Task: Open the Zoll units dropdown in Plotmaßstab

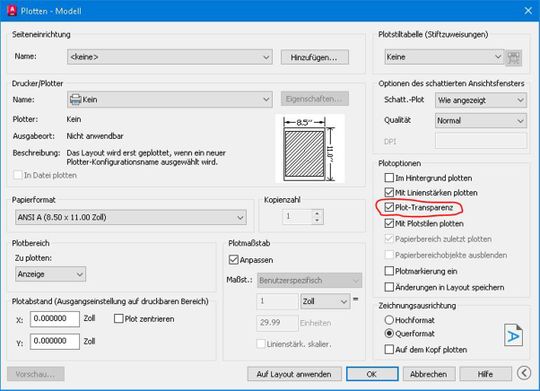Action: (x=325, y=301)
